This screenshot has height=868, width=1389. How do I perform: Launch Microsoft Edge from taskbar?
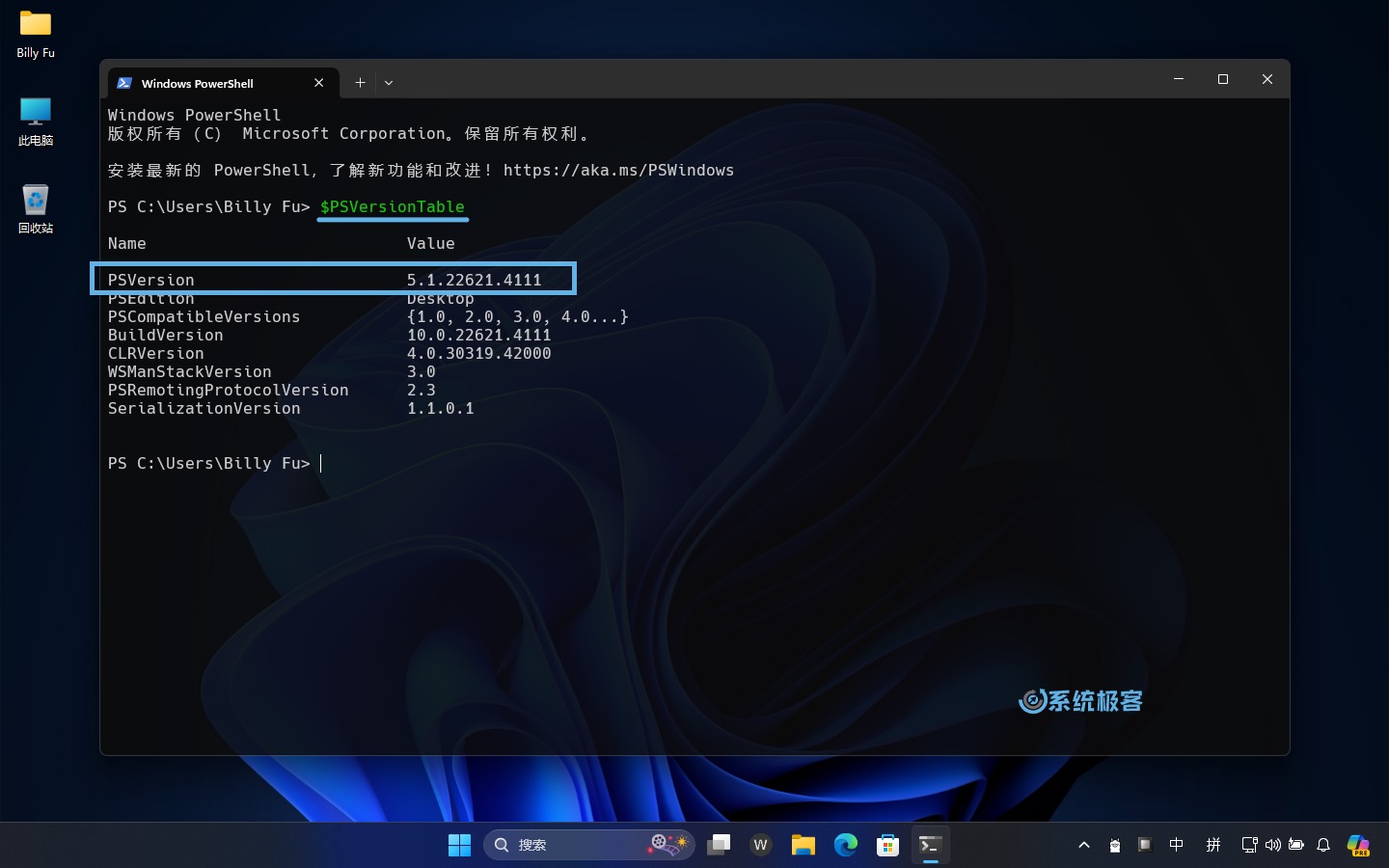point(845,845)
